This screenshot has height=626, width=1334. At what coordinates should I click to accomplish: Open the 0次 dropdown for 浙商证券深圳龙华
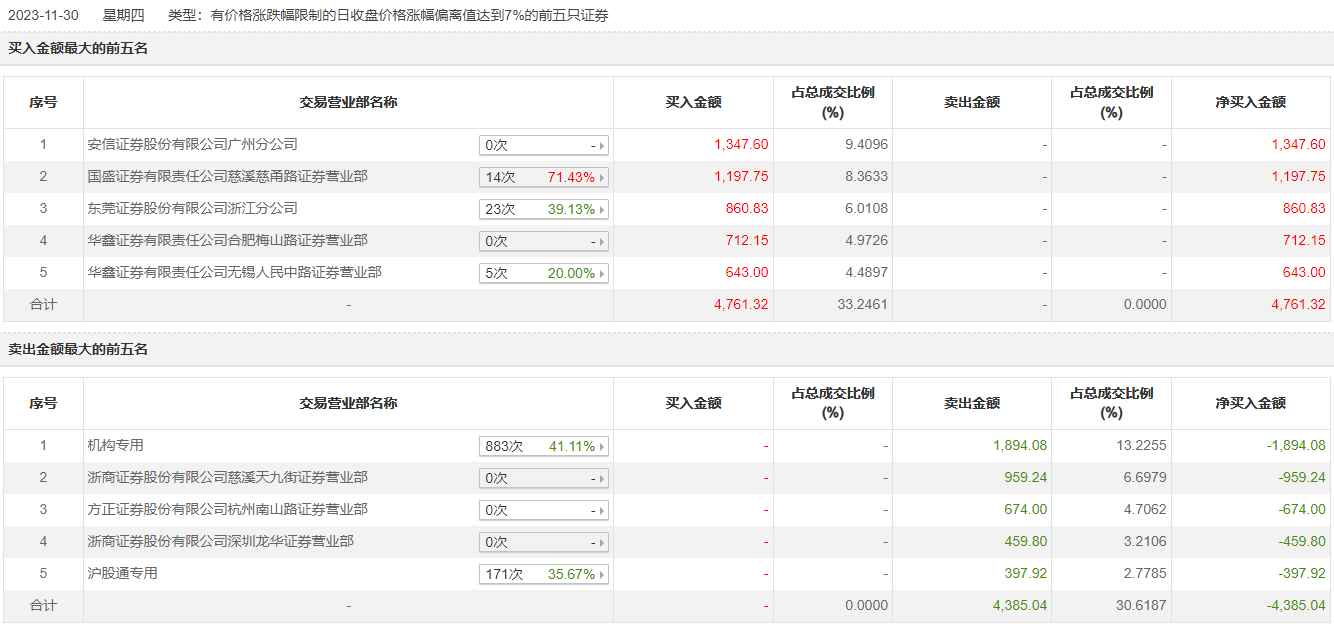544,543
